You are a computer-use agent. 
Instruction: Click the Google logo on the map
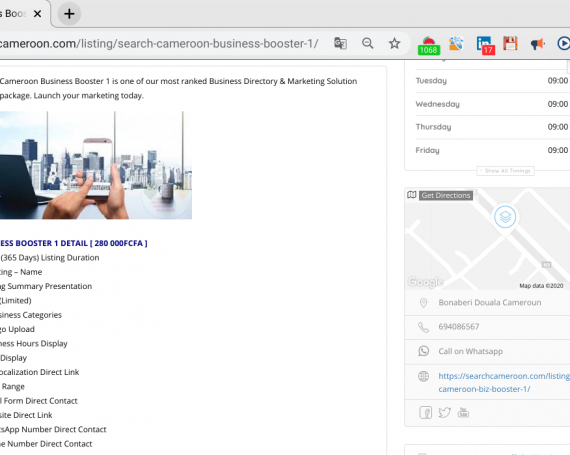click(425, 282)
